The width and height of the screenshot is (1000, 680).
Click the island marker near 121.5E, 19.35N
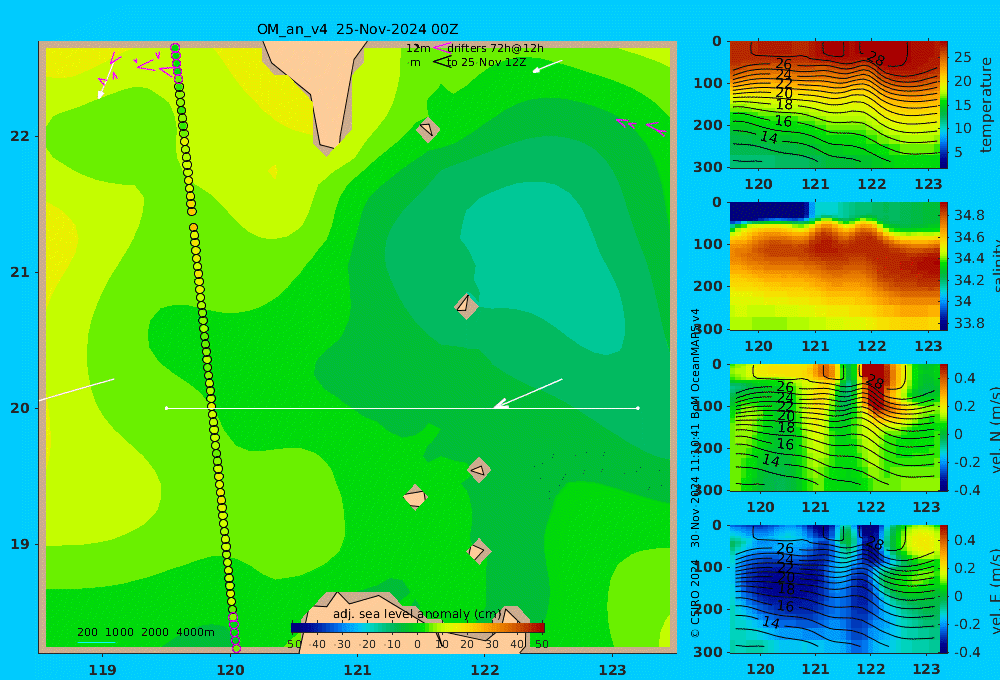click(x=415, y=497)
